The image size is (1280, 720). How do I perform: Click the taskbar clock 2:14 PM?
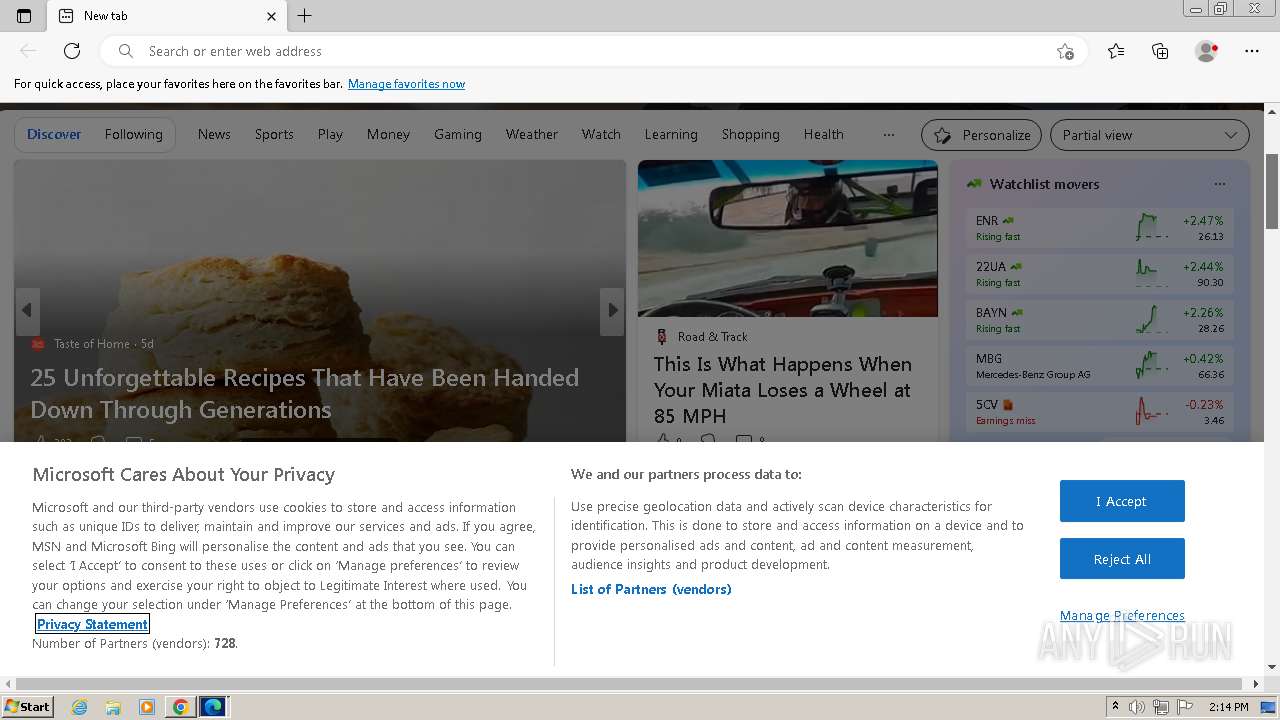coord(1228,707)
